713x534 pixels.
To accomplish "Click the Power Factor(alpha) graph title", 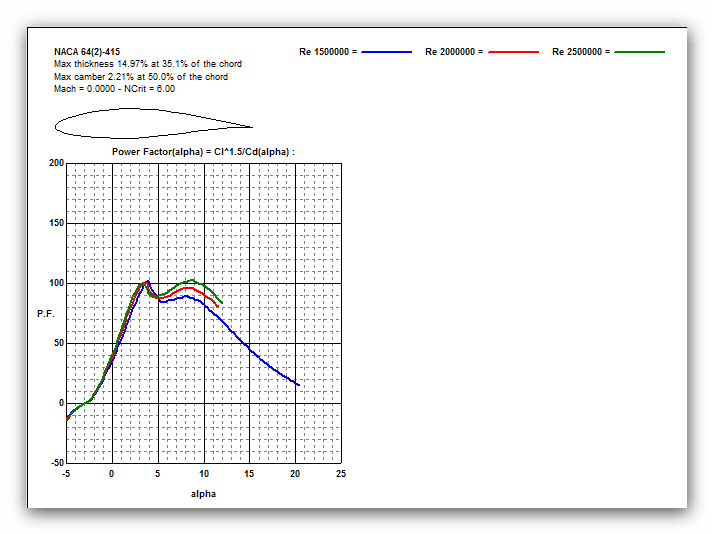I will pos(203,152).
